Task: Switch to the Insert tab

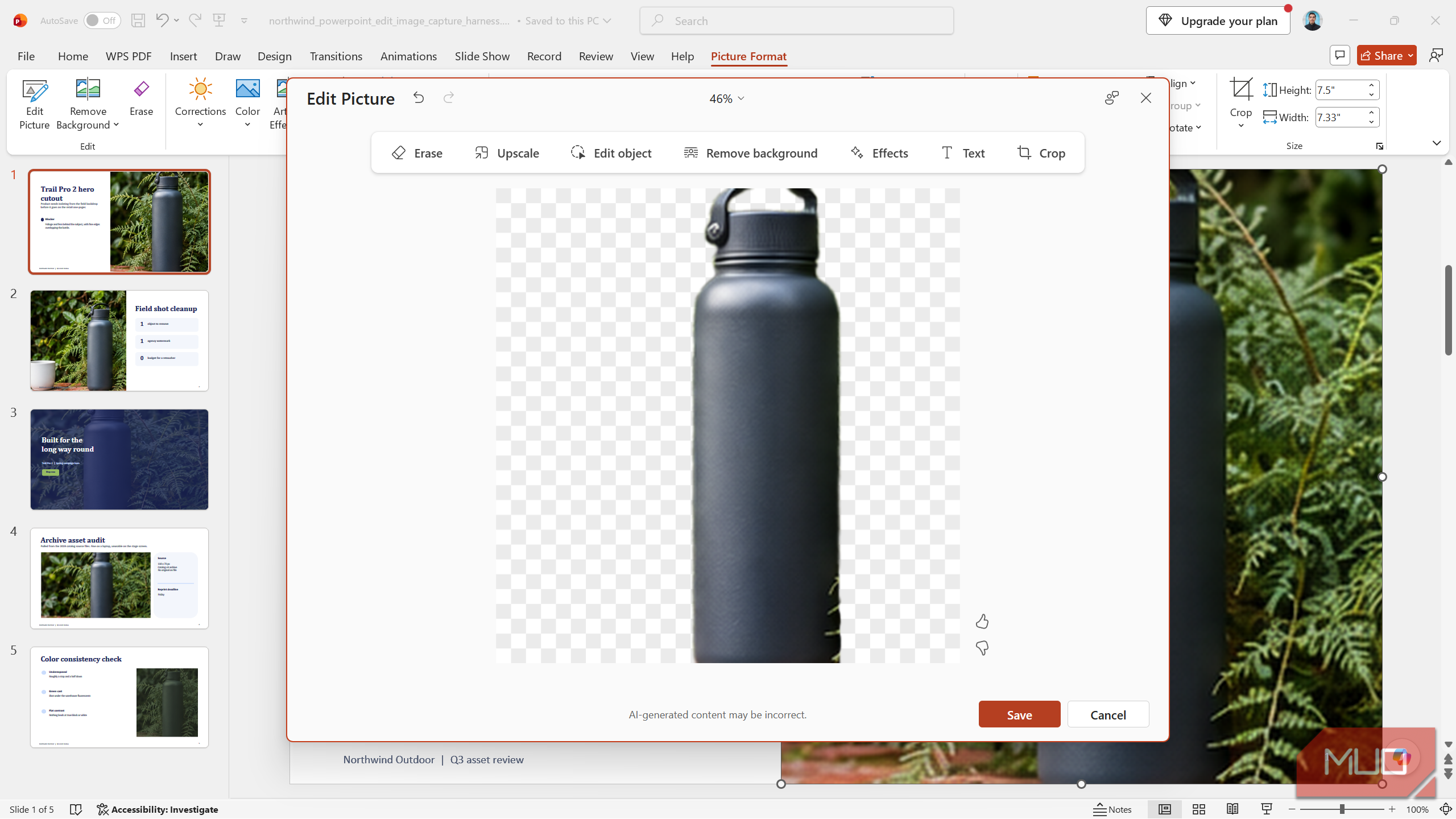Action: pos(183,56)
